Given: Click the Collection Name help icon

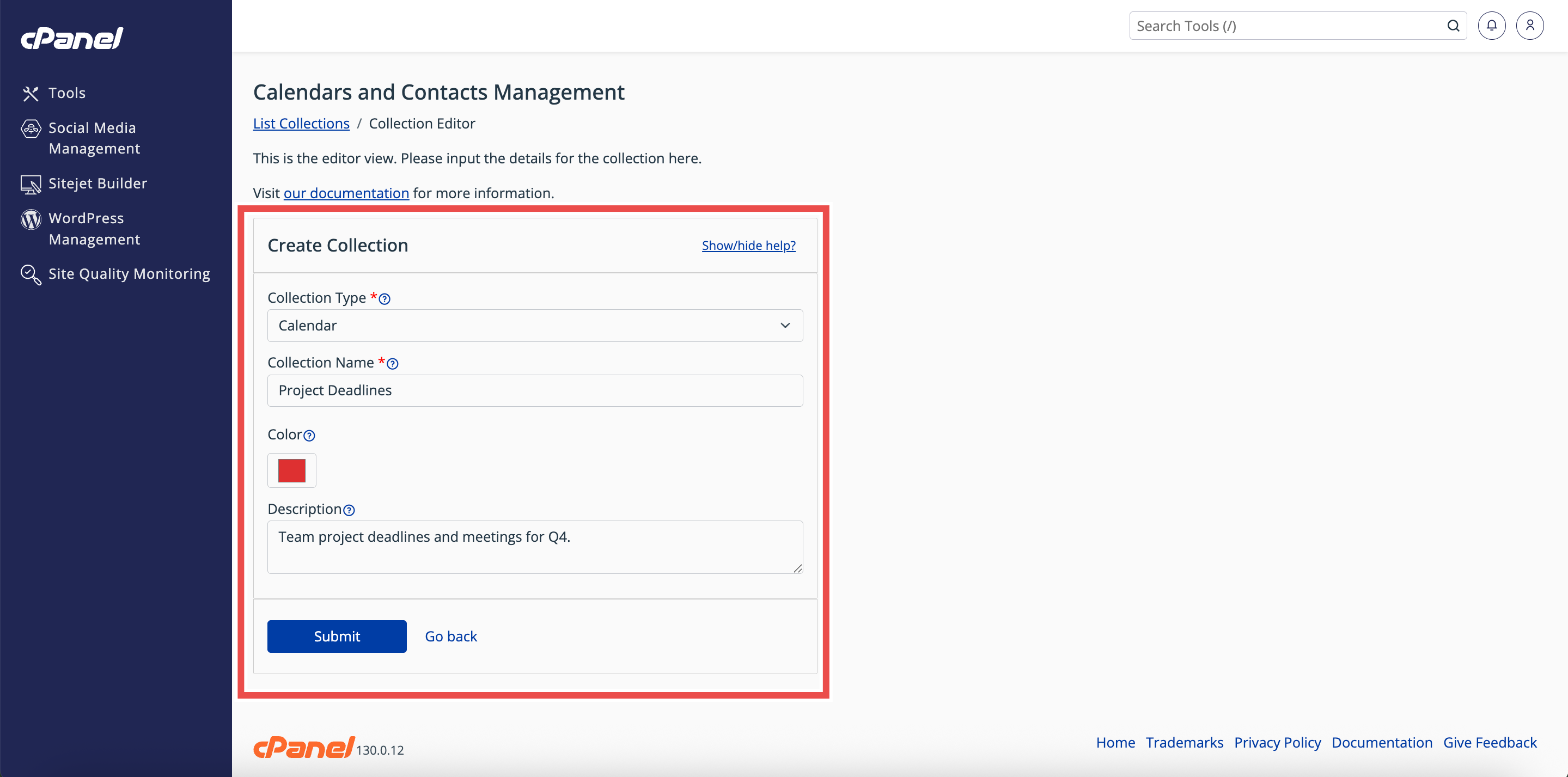Looking at the screenshot, I should point(393,364).
